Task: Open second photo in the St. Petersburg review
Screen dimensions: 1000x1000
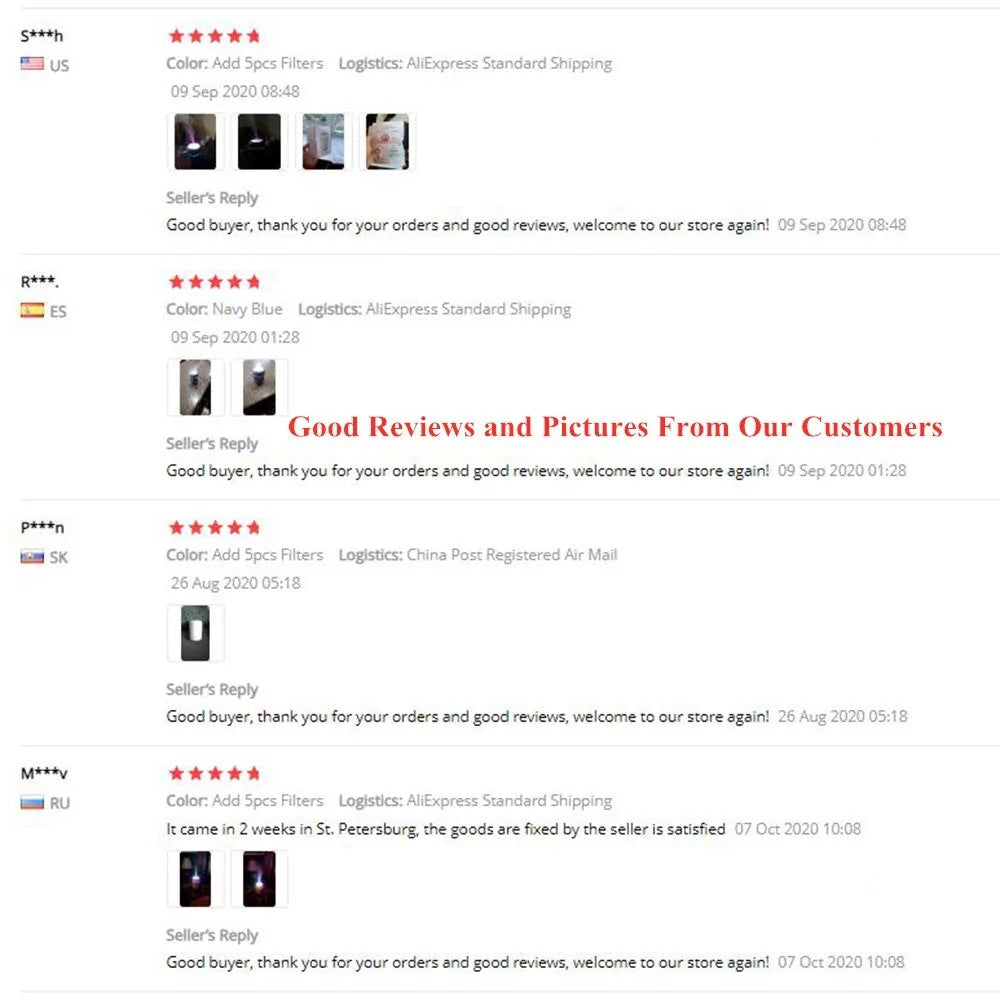Action: click(259, 879)
